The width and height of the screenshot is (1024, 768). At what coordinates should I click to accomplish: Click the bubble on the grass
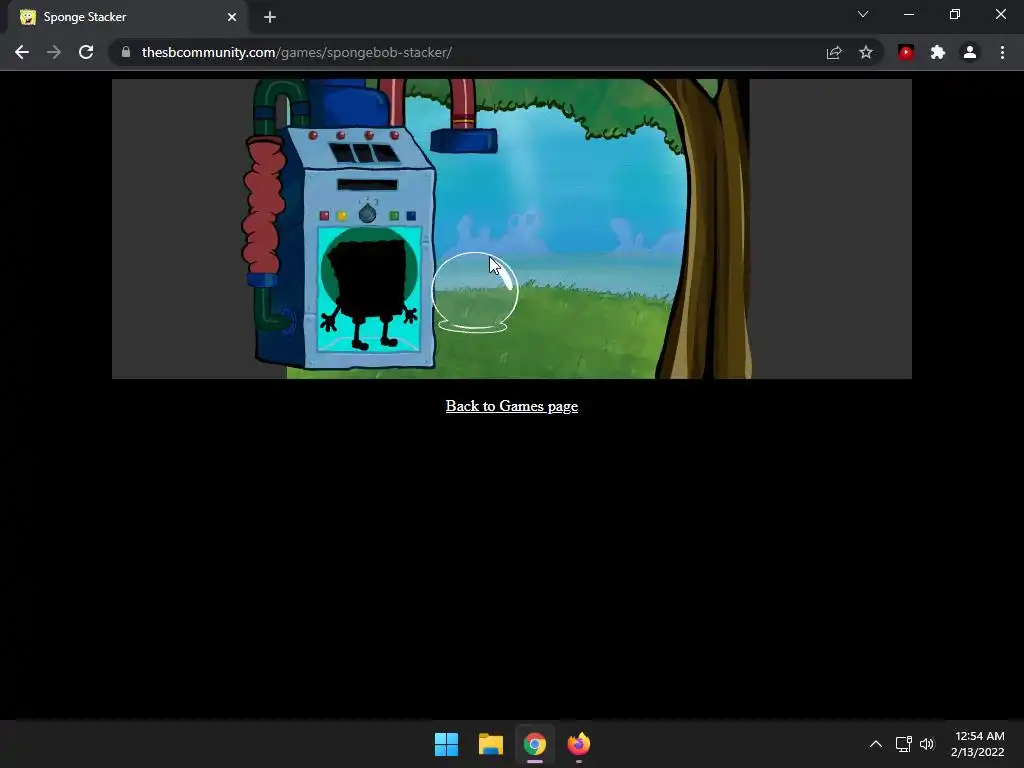click(x=475, y=293)
